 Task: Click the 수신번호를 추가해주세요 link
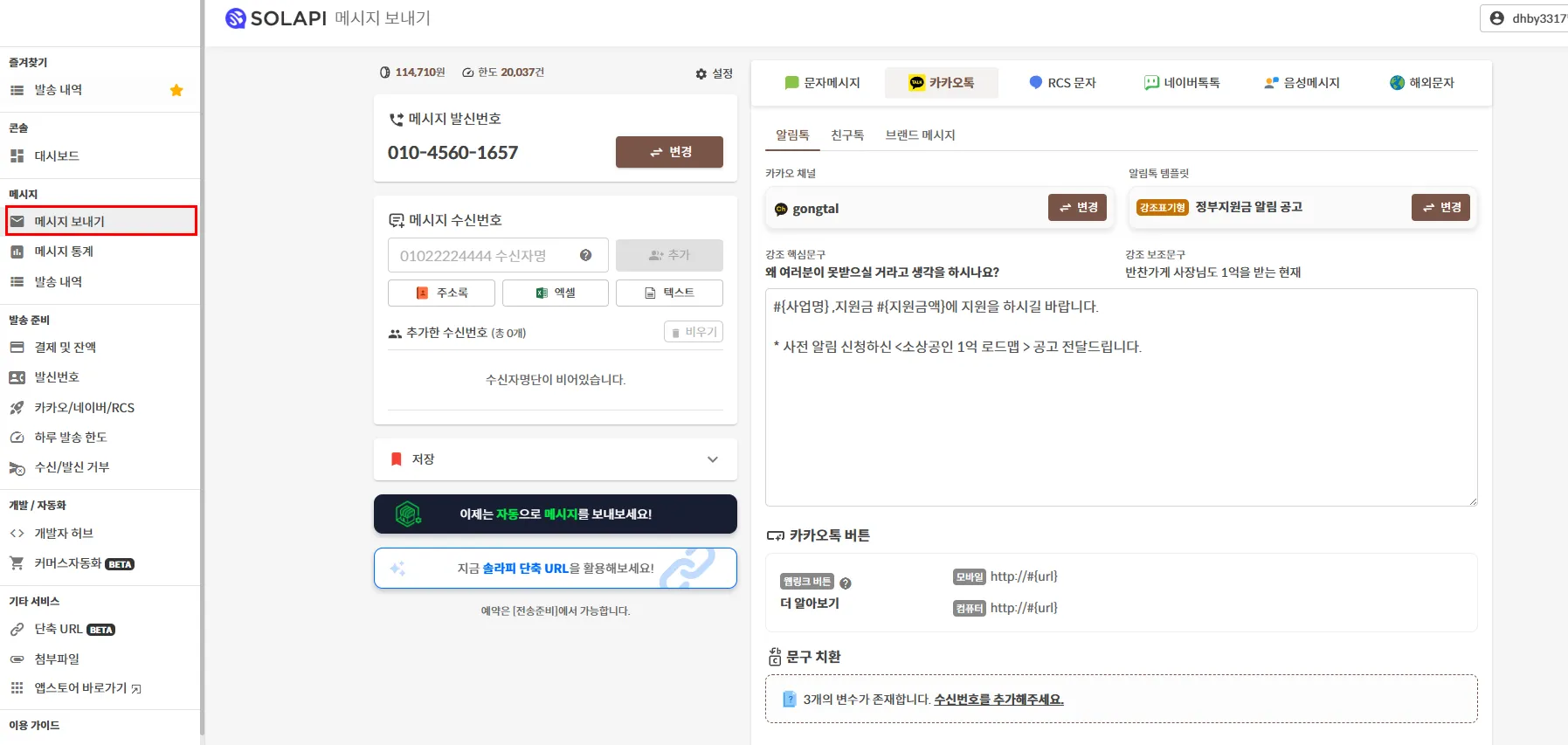tap(998, 700)
